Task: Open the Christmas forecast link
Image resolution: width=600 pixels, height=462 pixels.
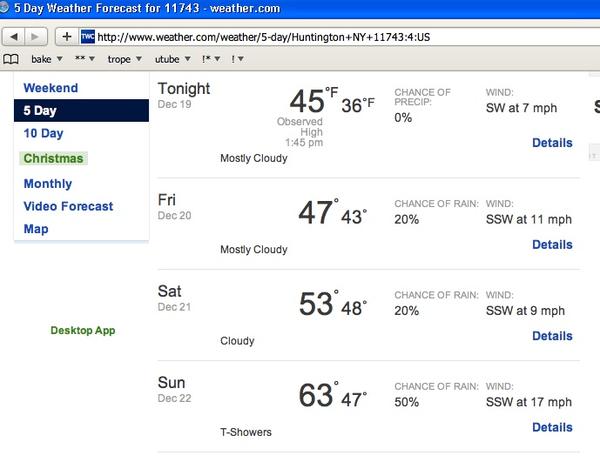Action: pos(54,158)
